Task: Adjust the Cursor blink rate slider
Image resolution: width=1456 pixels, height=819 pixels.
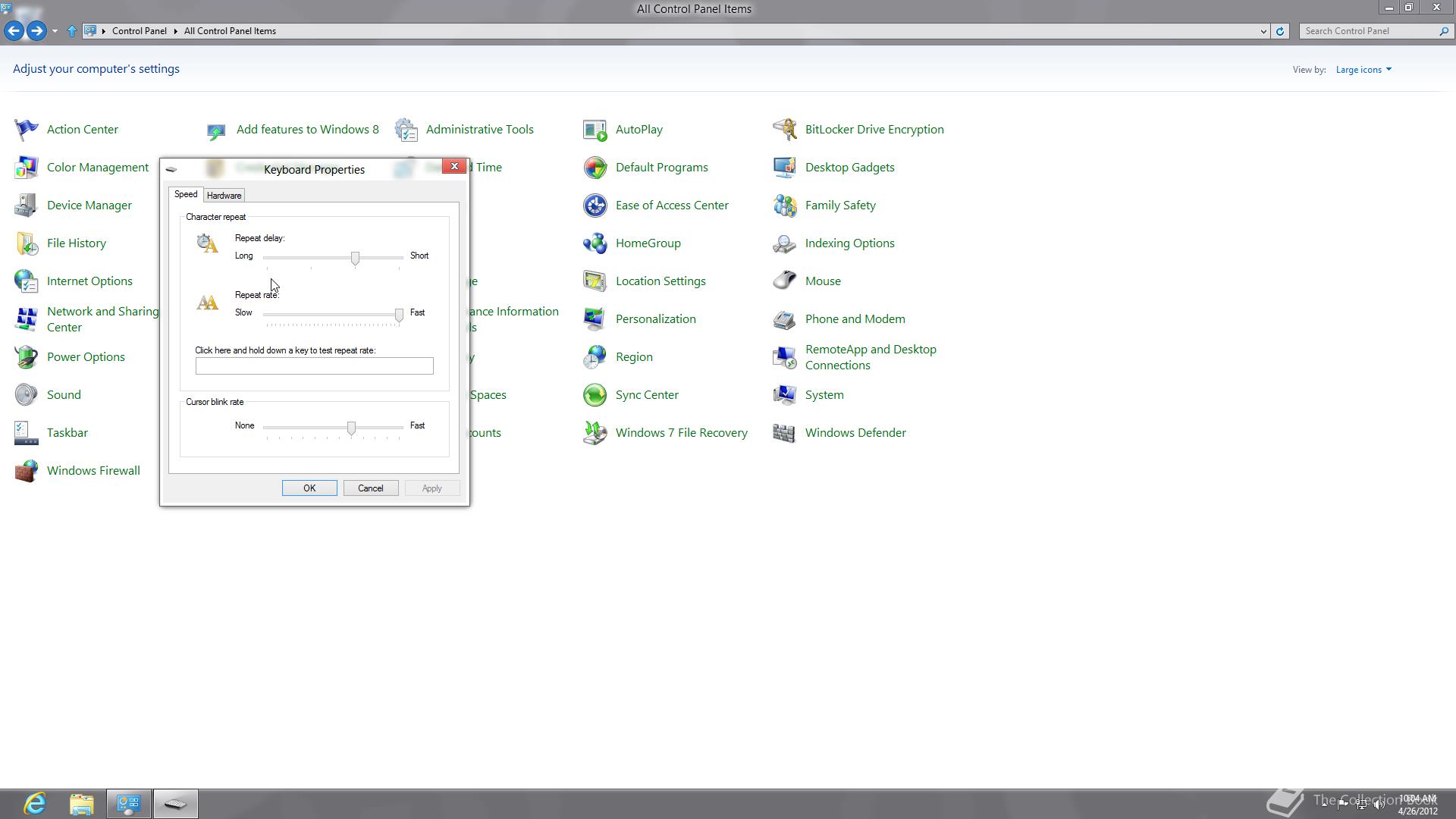Action: (x=351, y=428)
